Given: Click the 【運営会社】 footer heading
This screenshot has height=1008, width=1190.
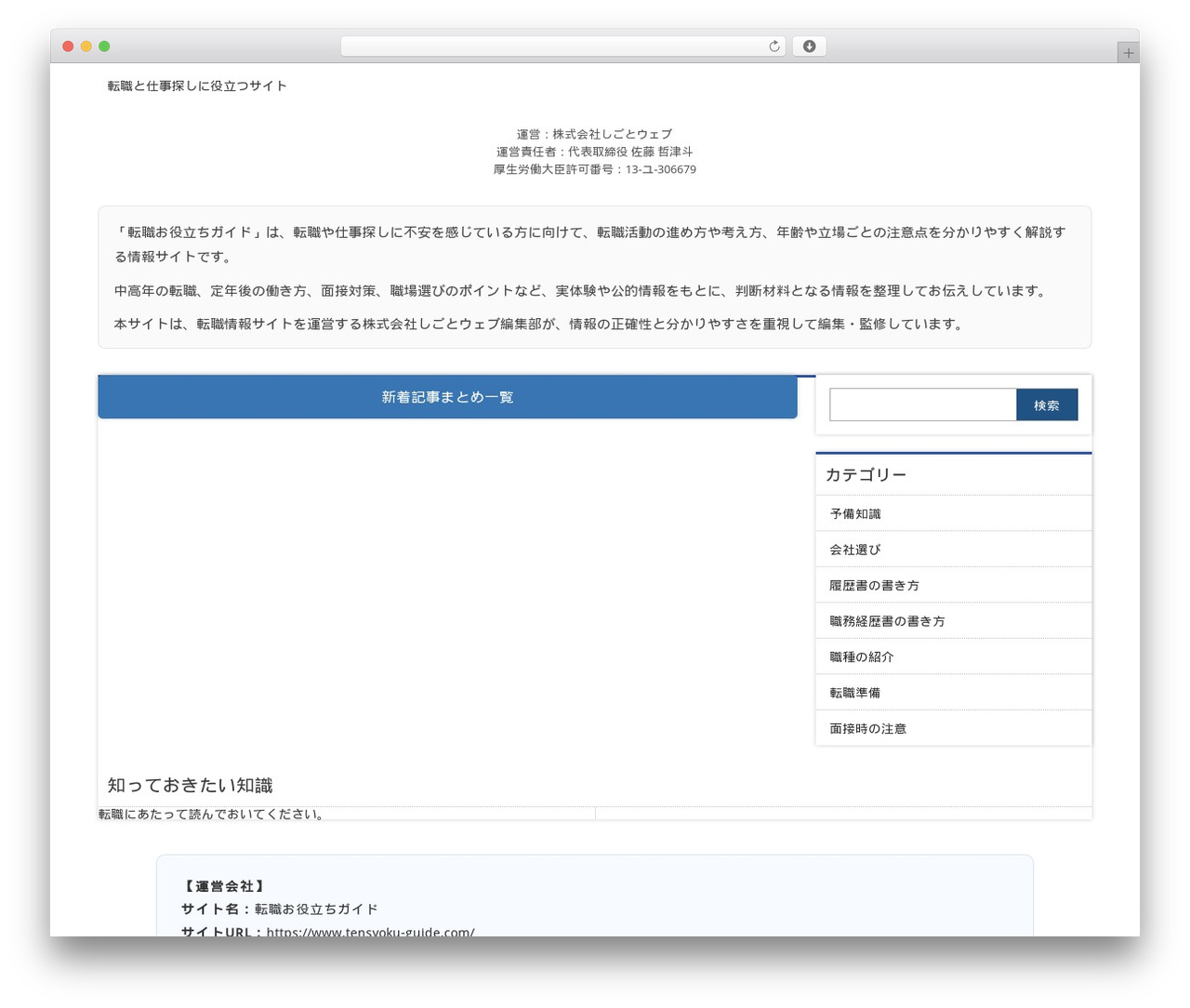Looking at the screenshot, I should [x=223, y=886].
